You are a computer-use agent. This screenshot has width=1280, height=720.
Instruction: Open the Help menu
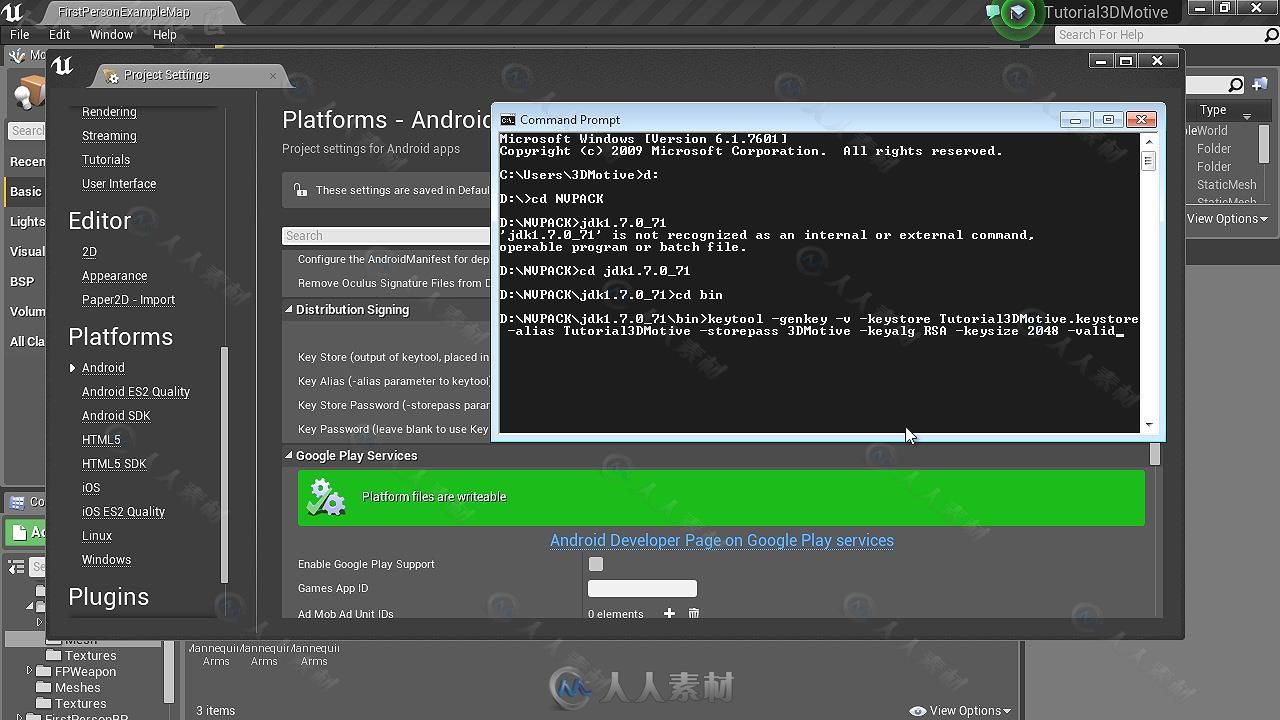[x=164, y=34]
